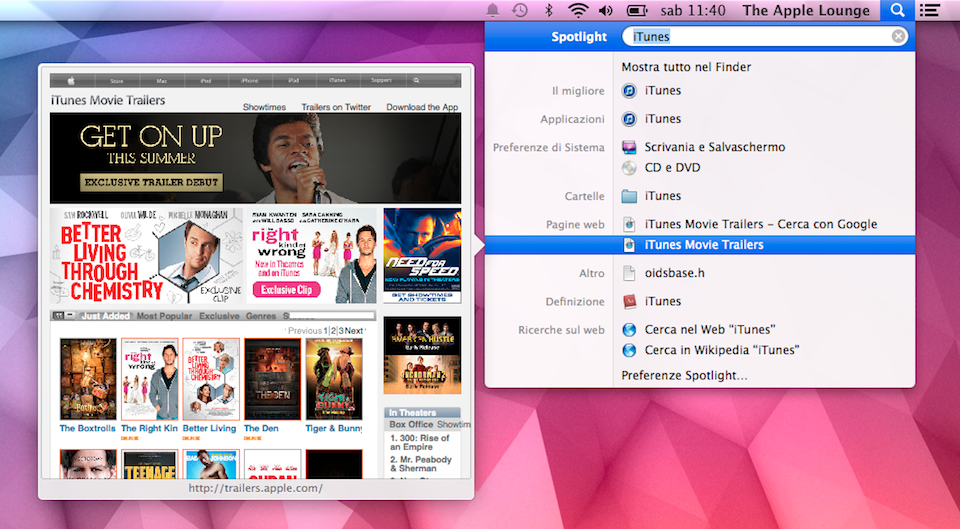This screenshot has height=529, width=960.
Task: Switch to the Genres tab
Action: [261, 316]
